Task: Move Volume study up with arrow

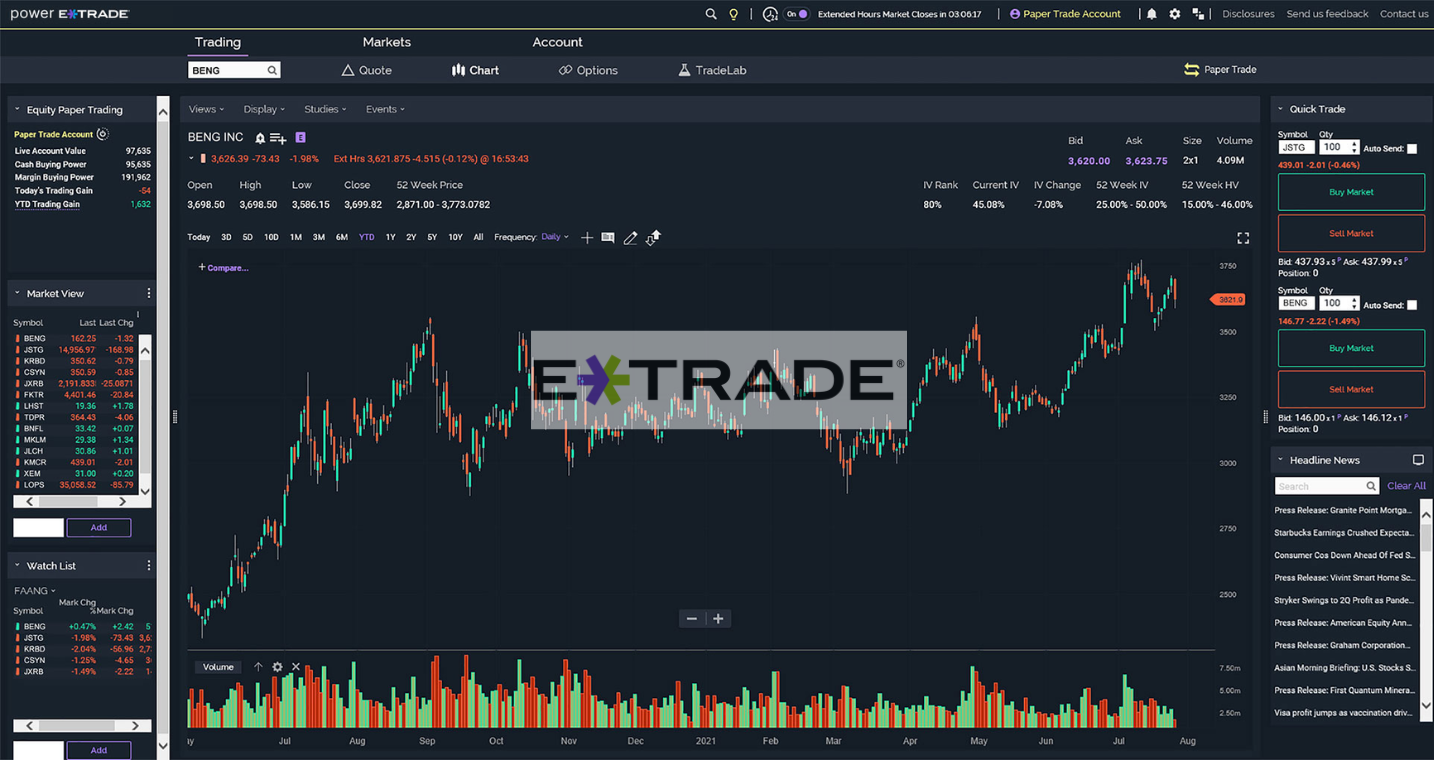Action: [258, 667]
